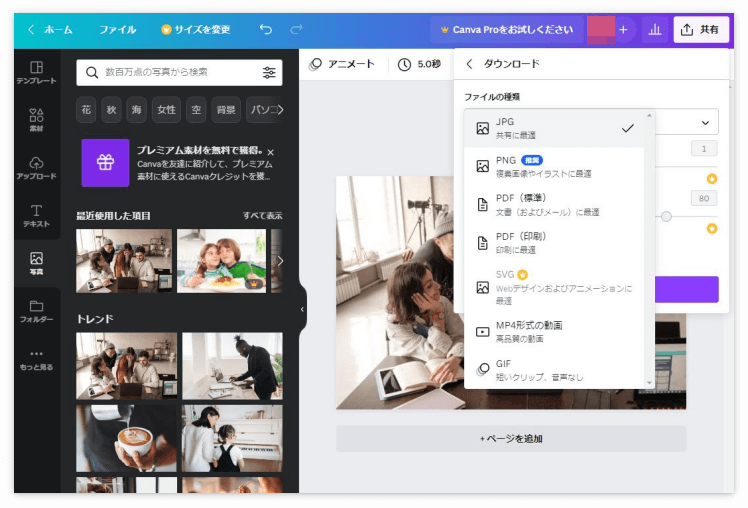Open the フォルダー panel
Viewport: 748px width, 508px height.
click(x=36, y=311)
